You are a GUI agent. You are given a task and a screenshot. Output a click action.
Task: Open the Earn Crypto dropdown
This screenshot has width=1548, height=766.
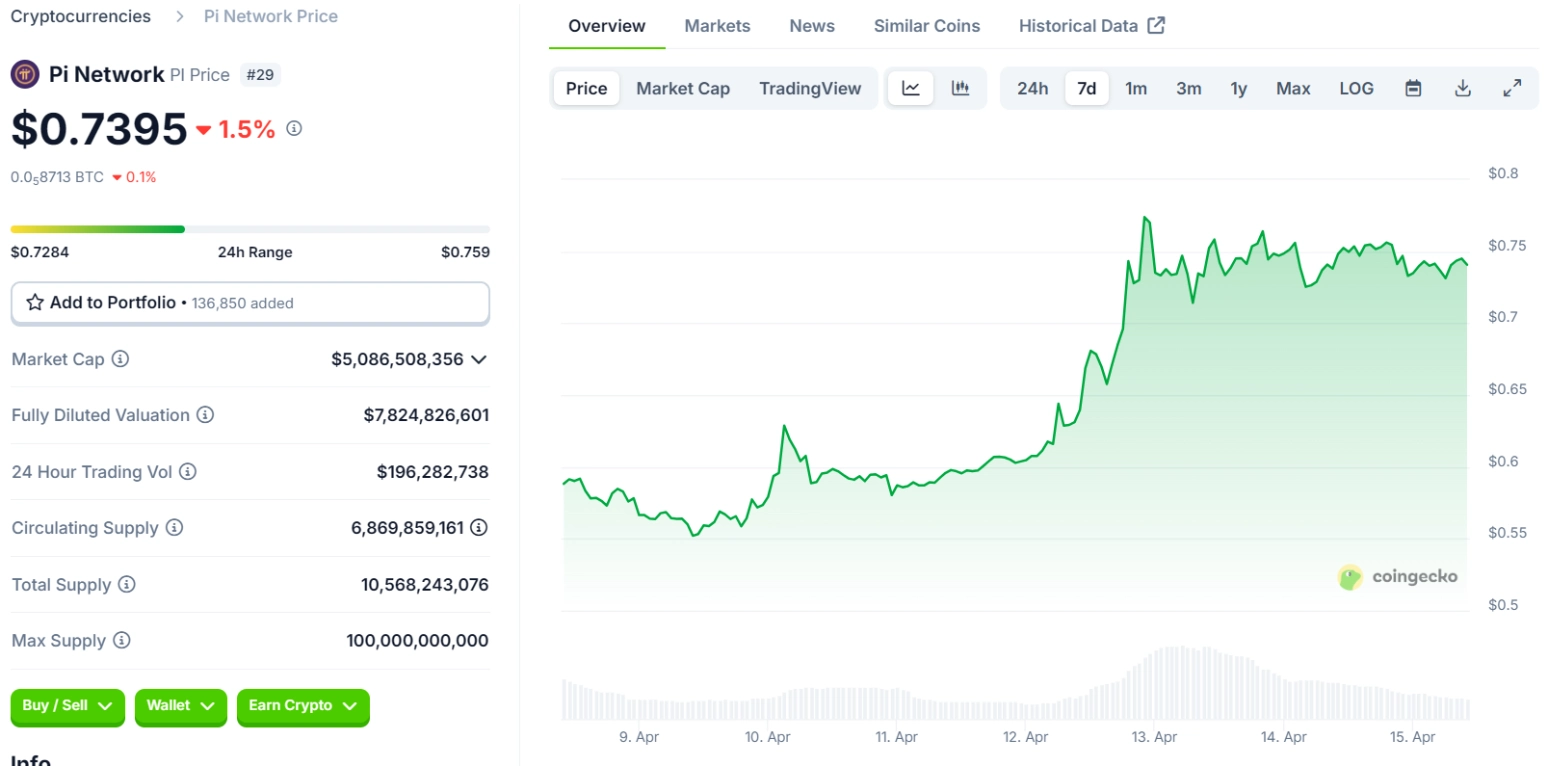coord(303,706)
